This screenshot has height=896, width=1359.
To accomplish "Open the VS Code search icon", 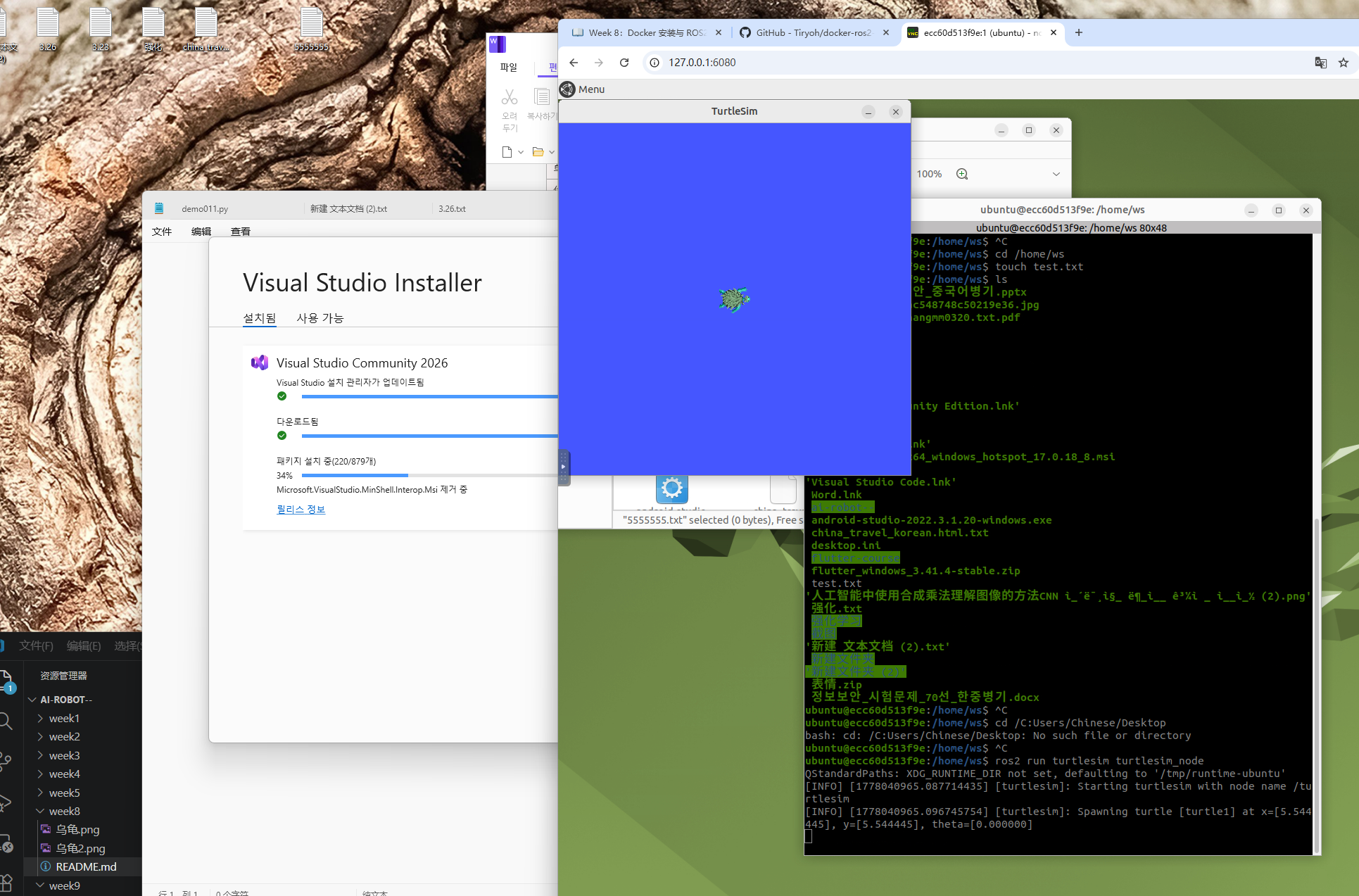I will [x=6, y=720].
